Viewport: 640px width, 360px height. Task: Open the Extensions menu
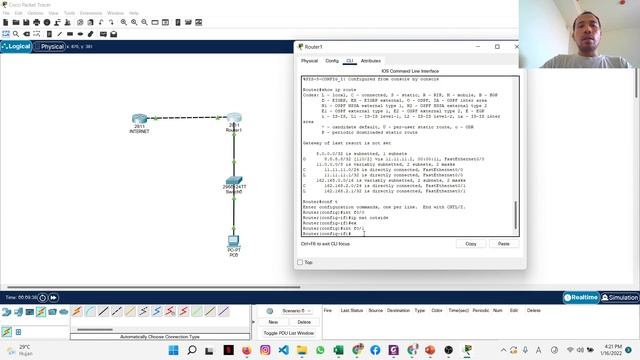pos(91,13)
